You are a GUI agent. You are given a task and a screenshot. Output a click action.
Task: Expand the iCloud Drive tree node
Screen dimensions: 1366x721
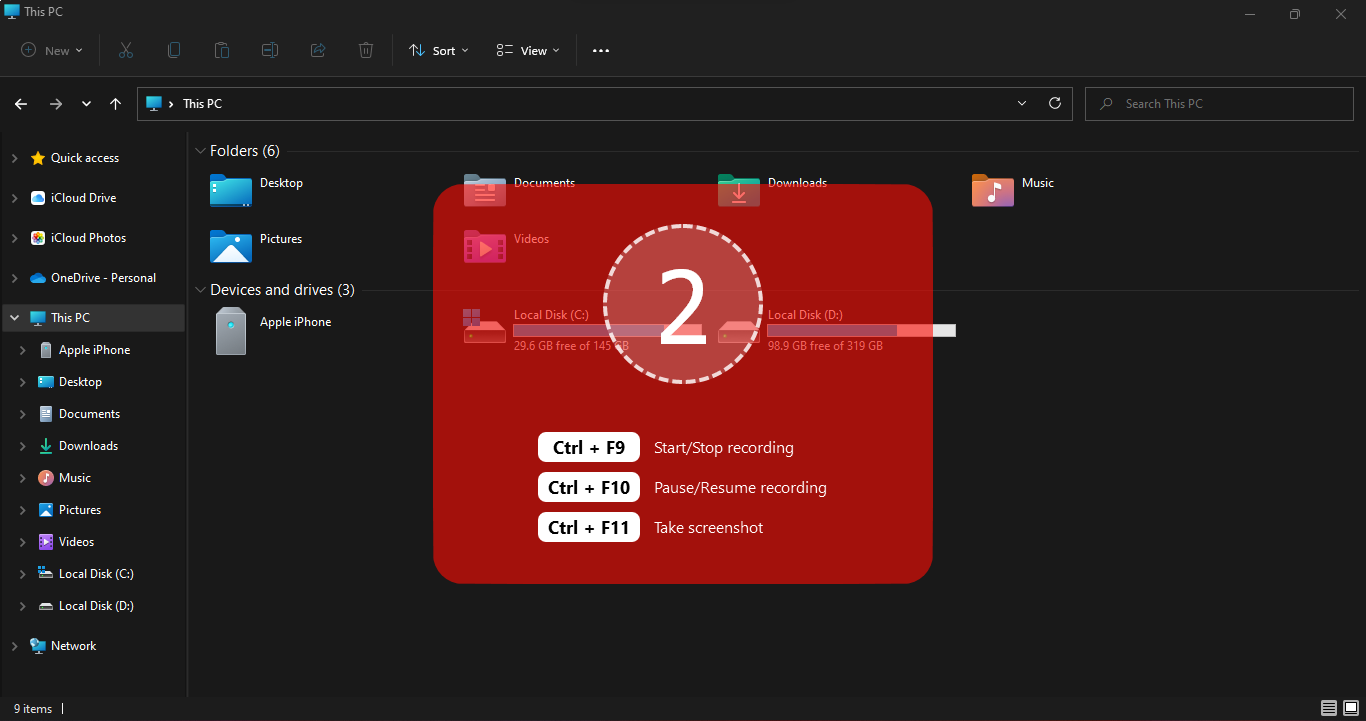click(x=14, y=198)
